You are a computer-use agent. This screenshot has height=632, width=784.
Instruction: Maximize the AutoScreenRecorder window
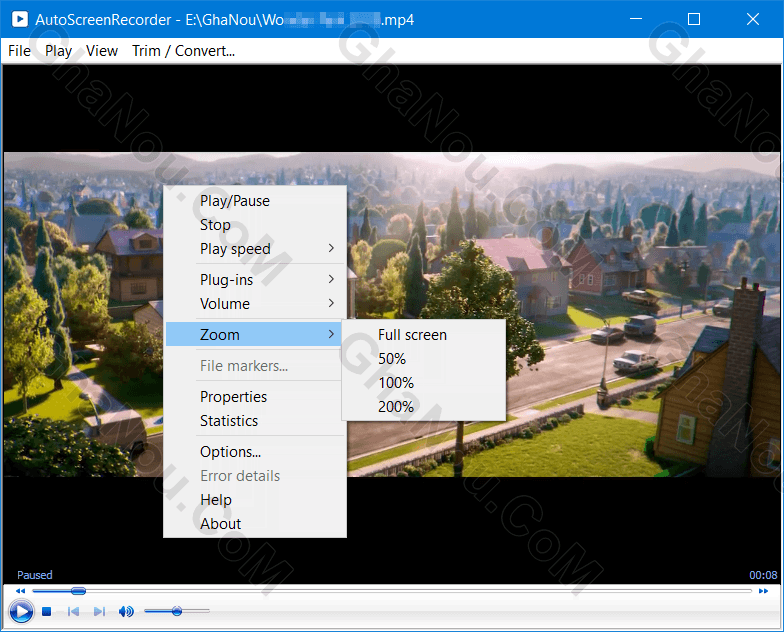tap(694, 20)
